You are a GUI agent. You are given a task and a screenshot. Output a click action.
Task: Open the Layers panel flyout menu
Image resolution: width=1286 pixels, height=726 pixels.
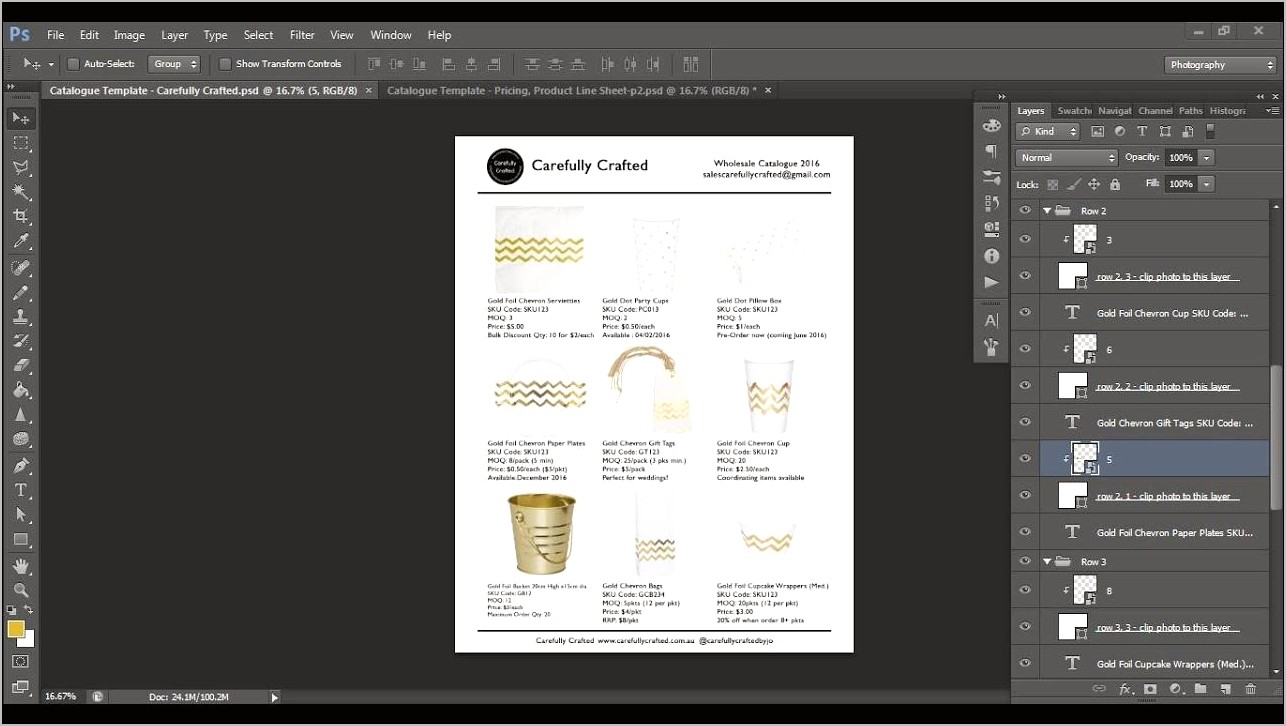tap(1272, 111)
